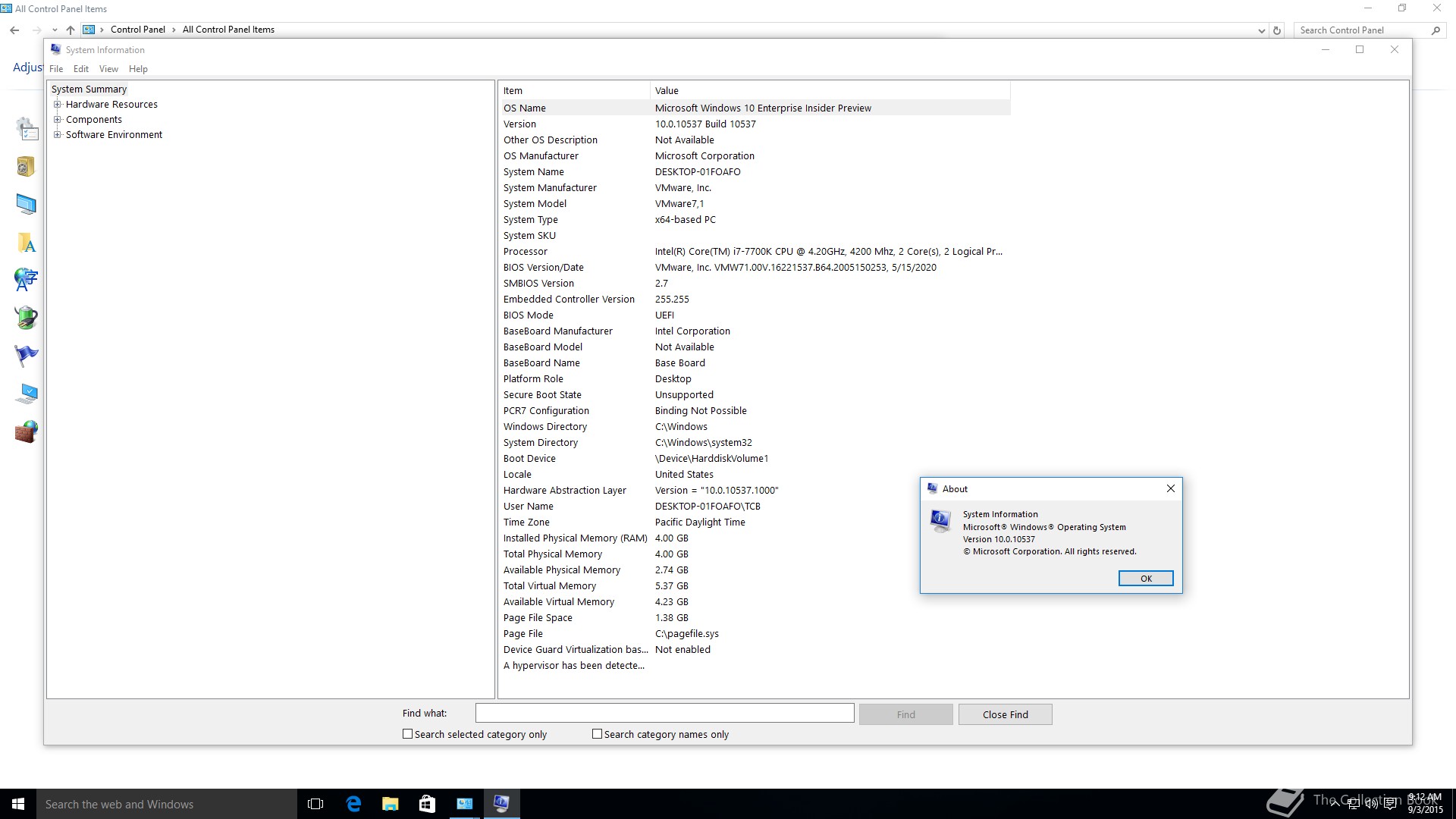The height and width of the screenshot is (819, 1456).
Task: Select Hardware Resources tree label
Action: (x=111, y=105)
